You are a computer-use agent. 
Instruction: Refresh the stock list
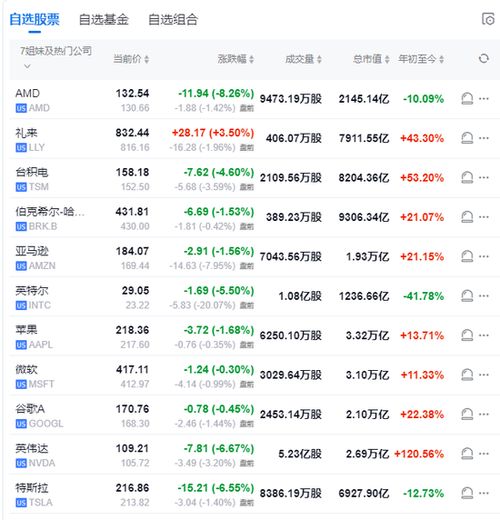(x=484, y=59)
